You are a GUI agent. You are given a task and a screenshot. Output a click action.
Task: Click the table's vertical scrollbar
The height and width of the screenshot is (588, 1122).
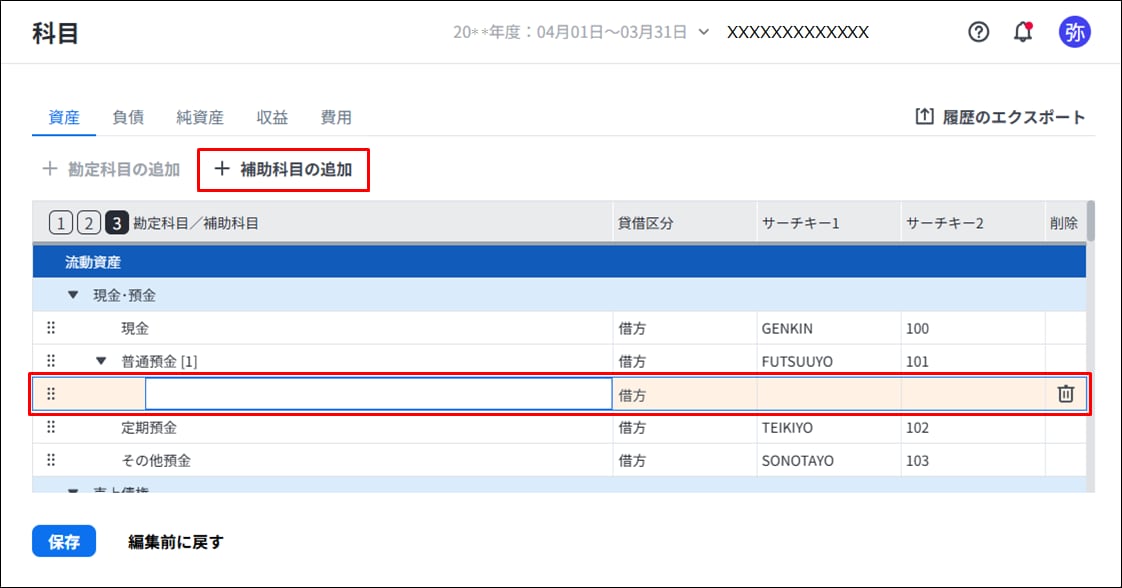tap(1091, 222)
